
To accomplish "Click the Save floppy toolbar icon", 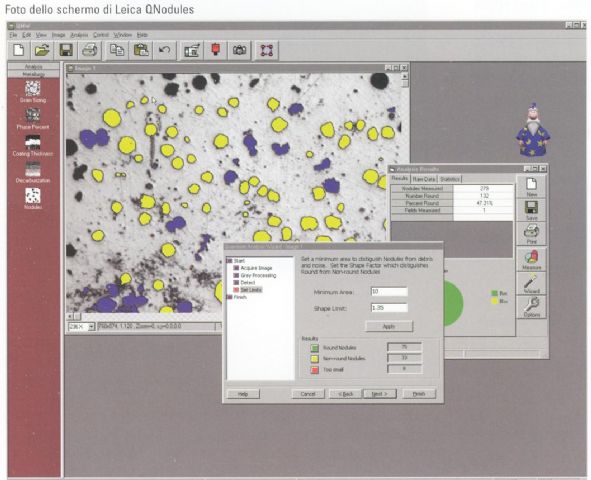I will 66,50.
